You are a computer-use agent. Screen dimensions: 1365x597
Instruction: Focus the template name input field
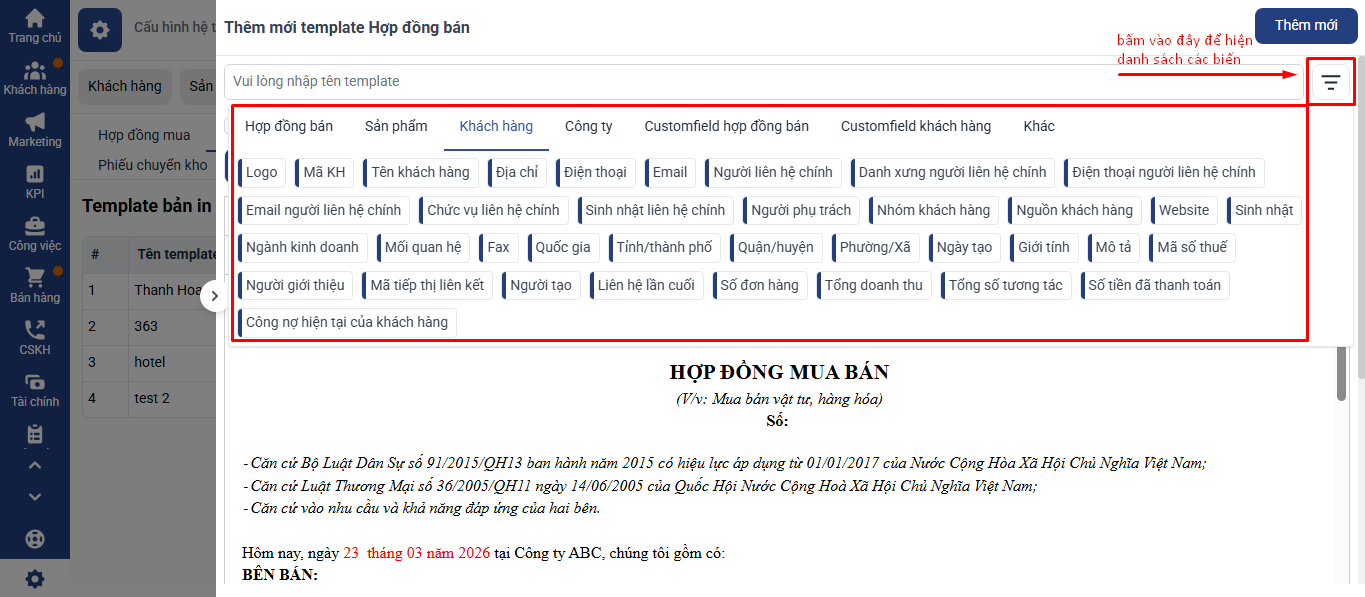(764, 82)
